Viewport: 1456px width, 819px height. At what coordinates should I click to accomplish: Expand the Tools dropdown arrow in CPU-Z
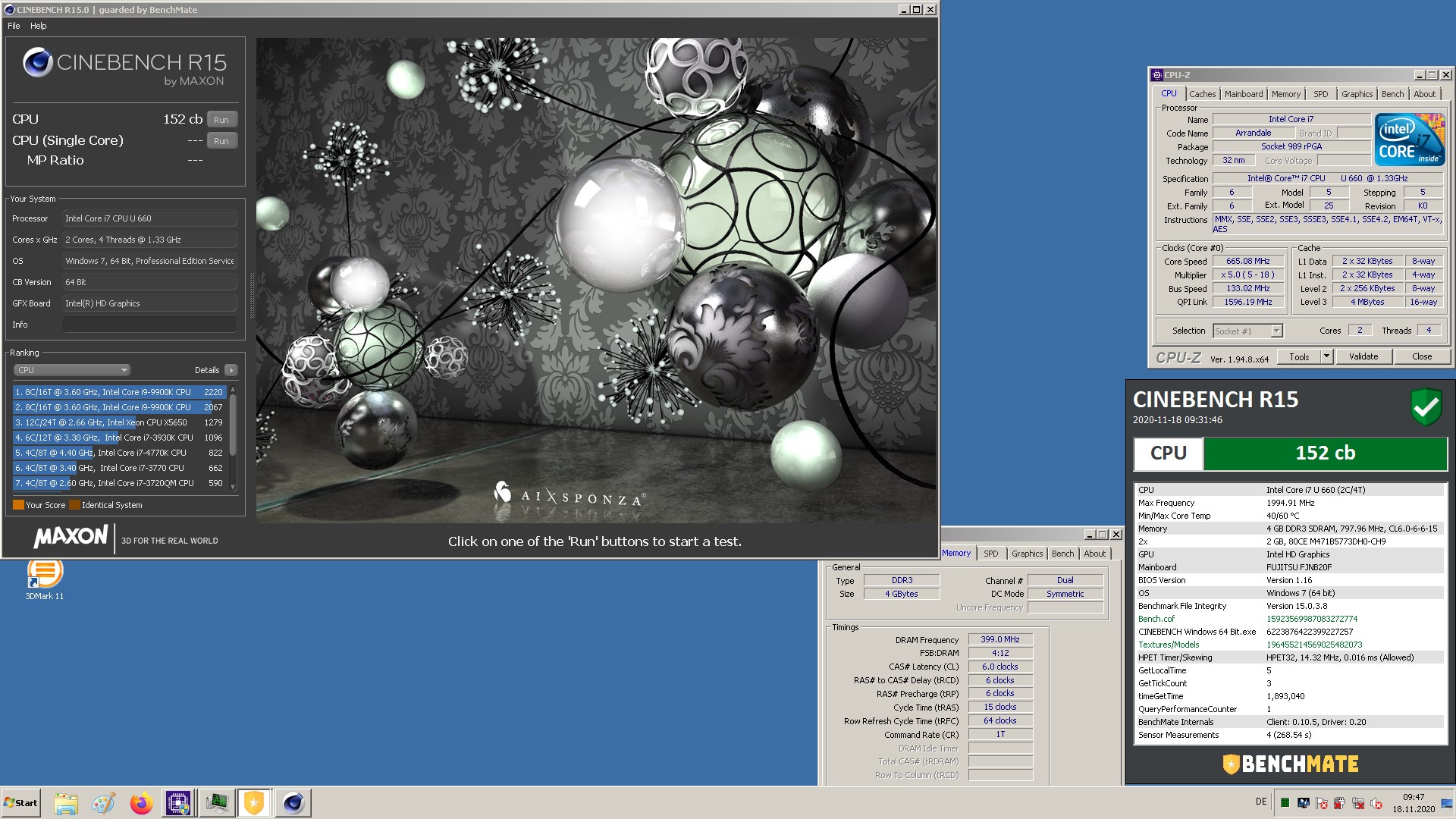point(1326,356)
